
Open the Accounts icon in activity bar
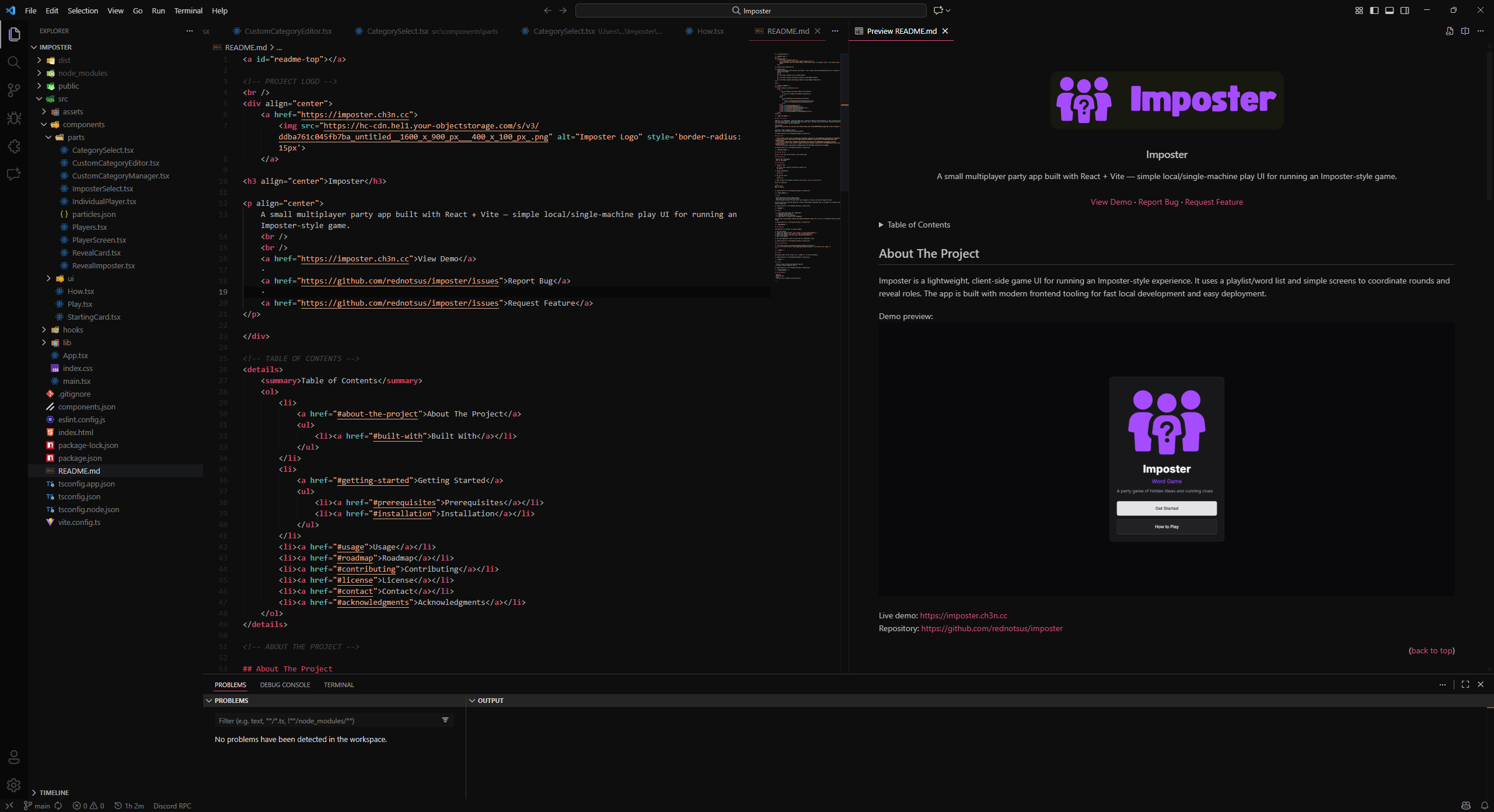tap(14, 757)
